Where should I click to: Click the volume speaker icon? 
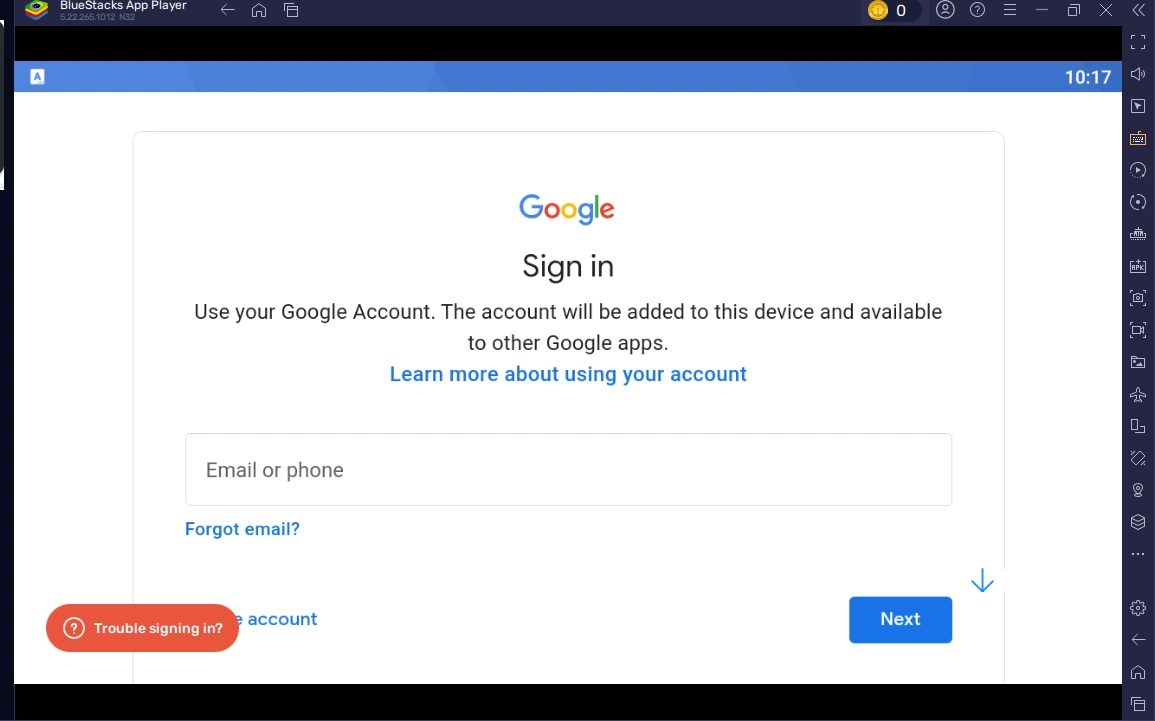pyautogui.click(x=1138, y=74)
